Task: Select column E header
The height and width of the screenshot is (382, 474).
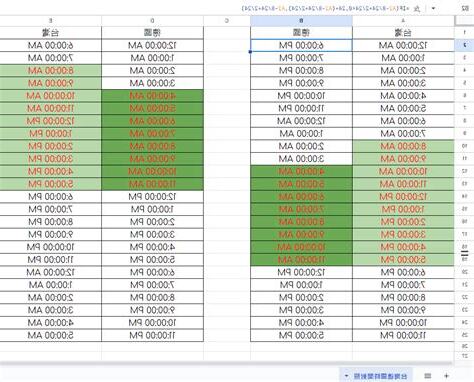Action: click(51, 21)
